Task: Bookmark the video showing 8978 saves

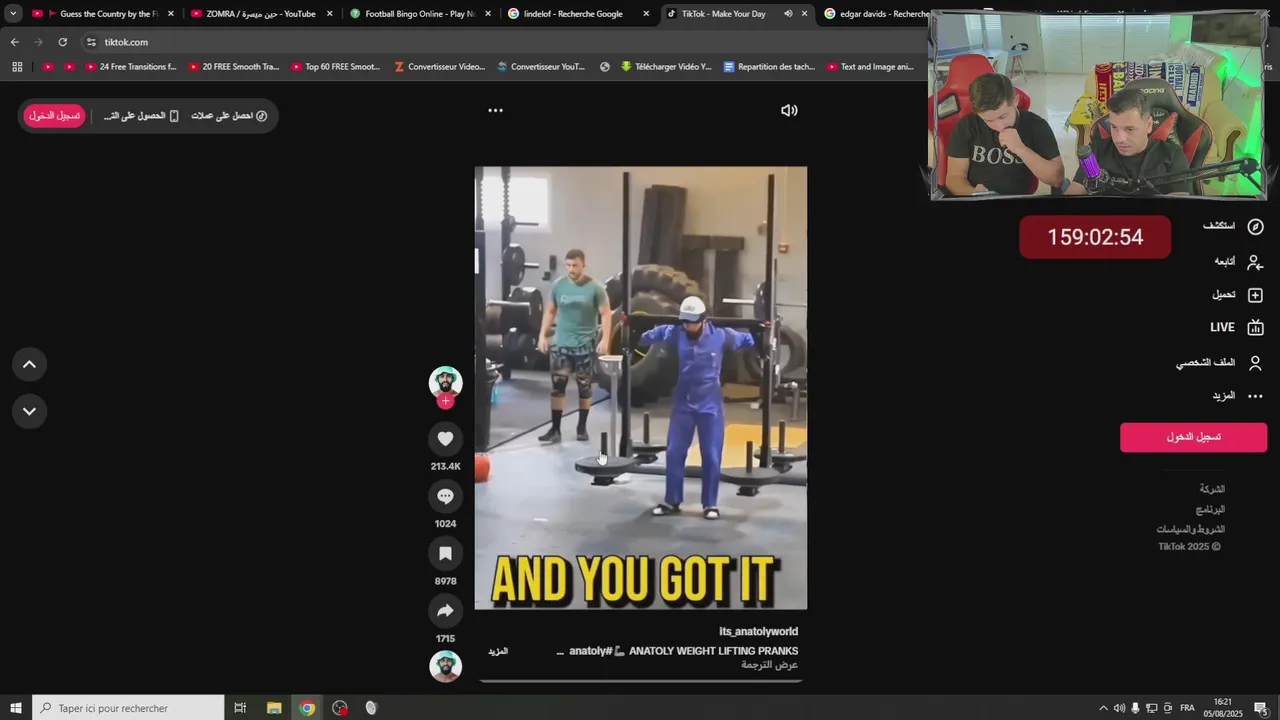Action: point(445,553)
